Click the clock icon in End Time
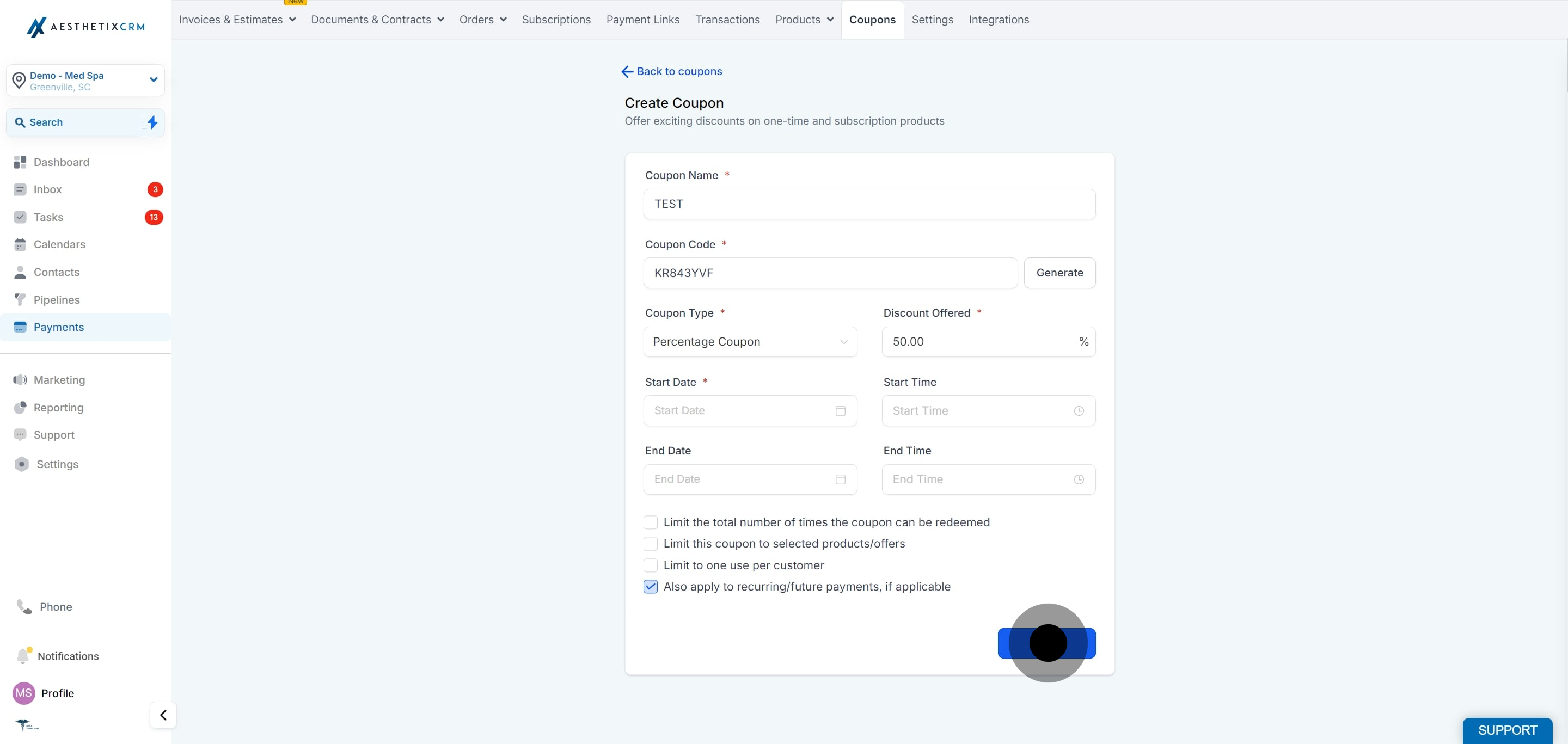The height and width of the screenshot is (744, 1568). coord(1079,479)
